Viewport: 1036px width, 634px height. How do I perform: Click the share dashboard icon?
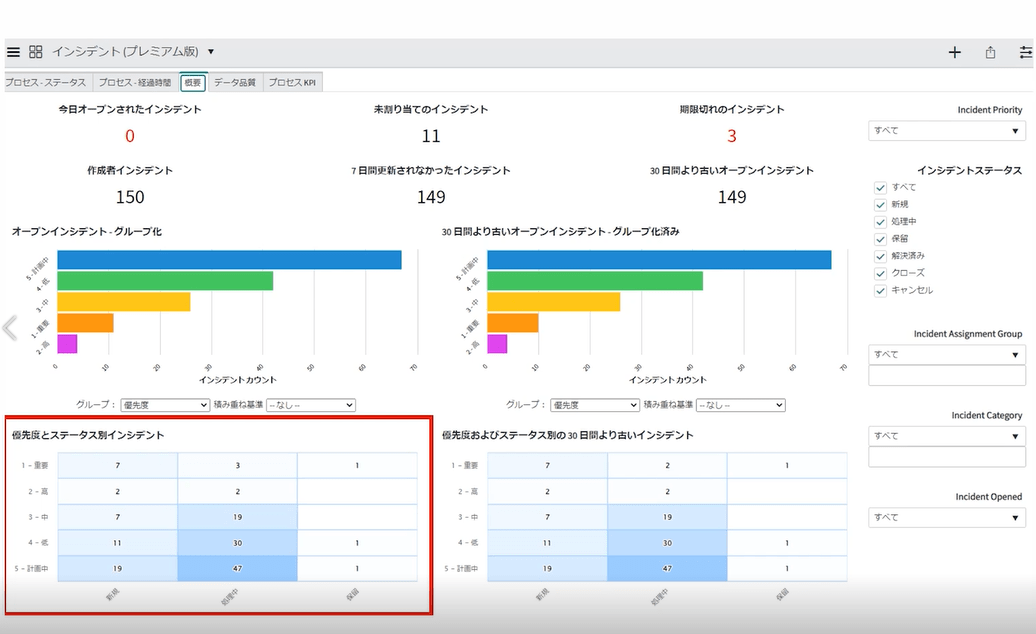pos(990,52)
